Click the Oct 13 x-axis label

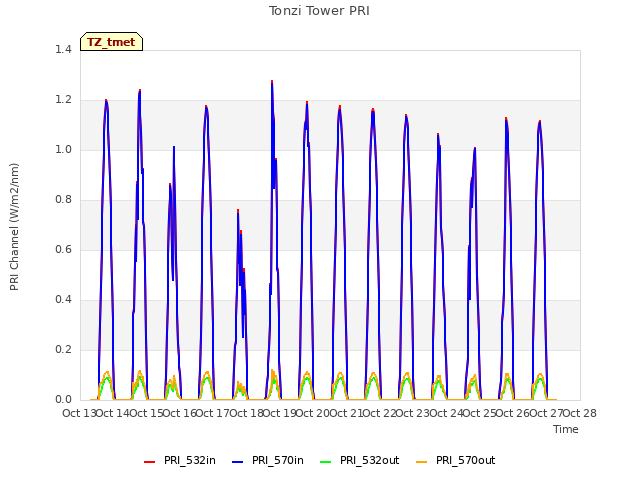(x=79, y=413)
